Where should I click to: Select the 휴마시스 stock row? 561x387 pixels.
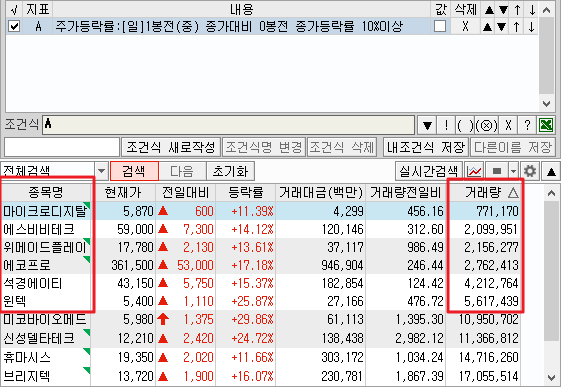pos(260,357)
